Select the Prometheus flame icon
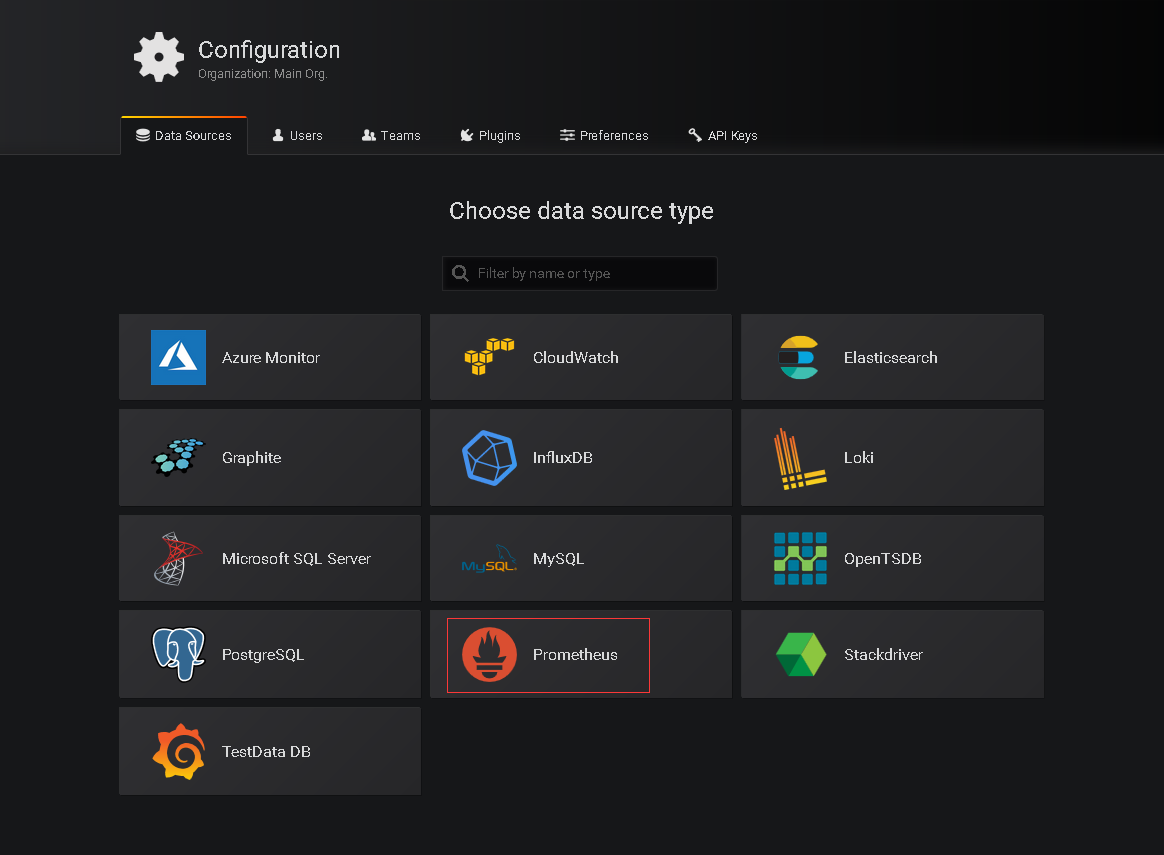The width and height of the screenshot is (1164, 855). coord(489,655)
